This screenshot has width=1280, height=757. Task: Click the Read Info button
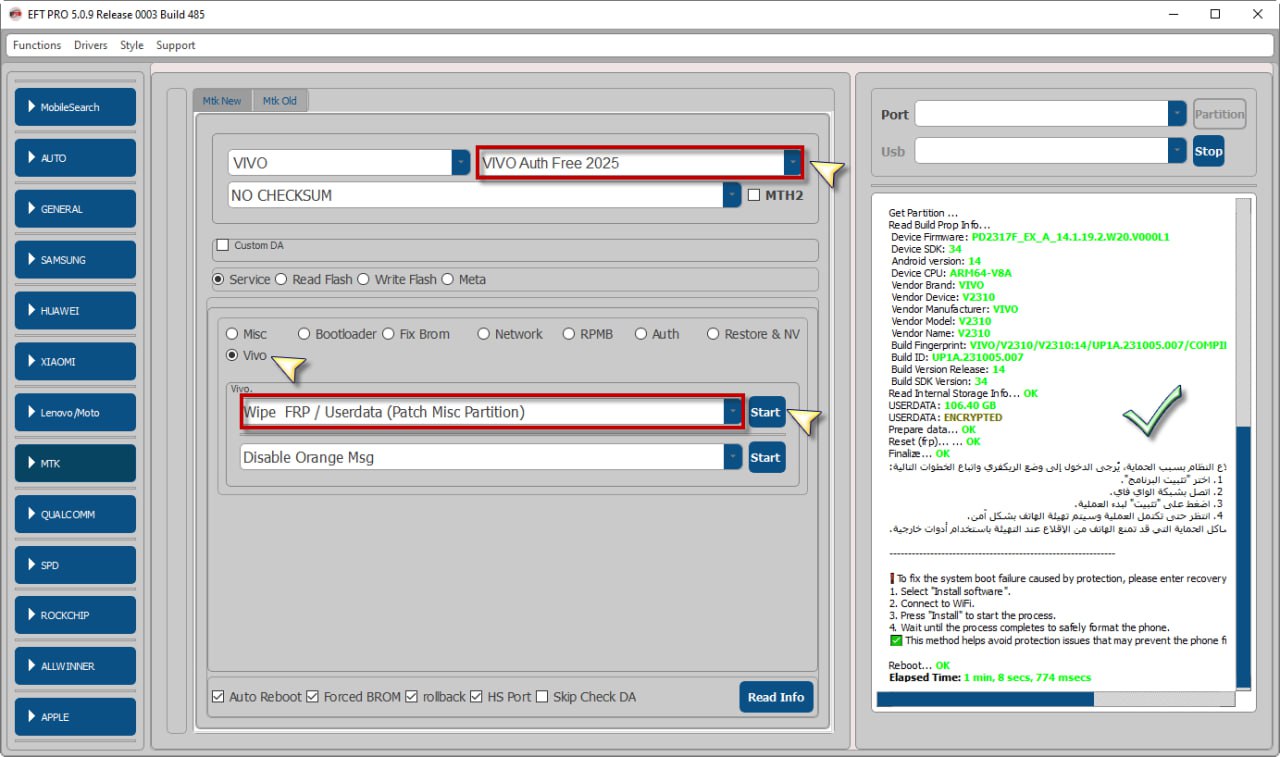click(x=776, y=697)
